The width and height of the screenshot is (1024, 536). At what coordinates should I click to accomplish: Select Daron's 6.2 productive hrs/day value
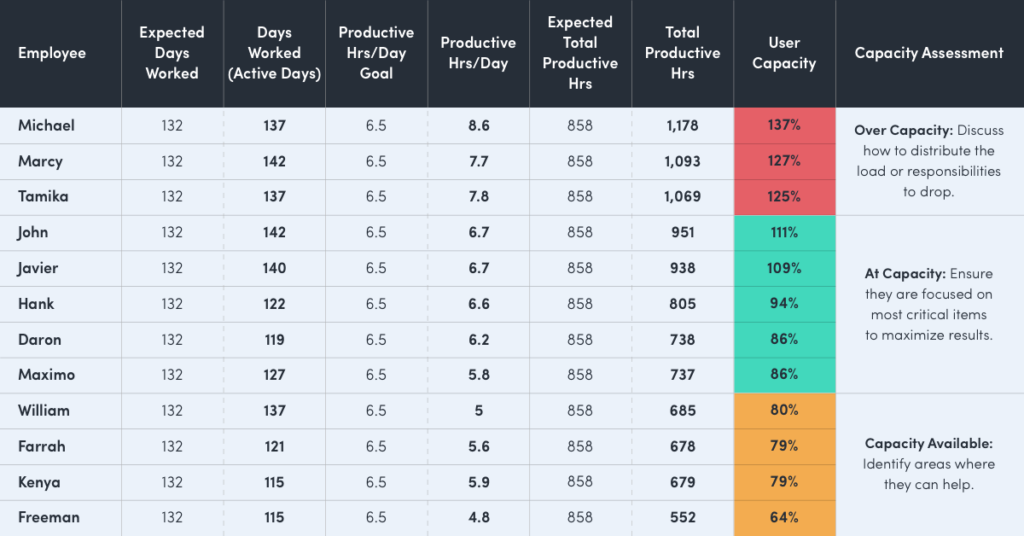coord(478,339)
